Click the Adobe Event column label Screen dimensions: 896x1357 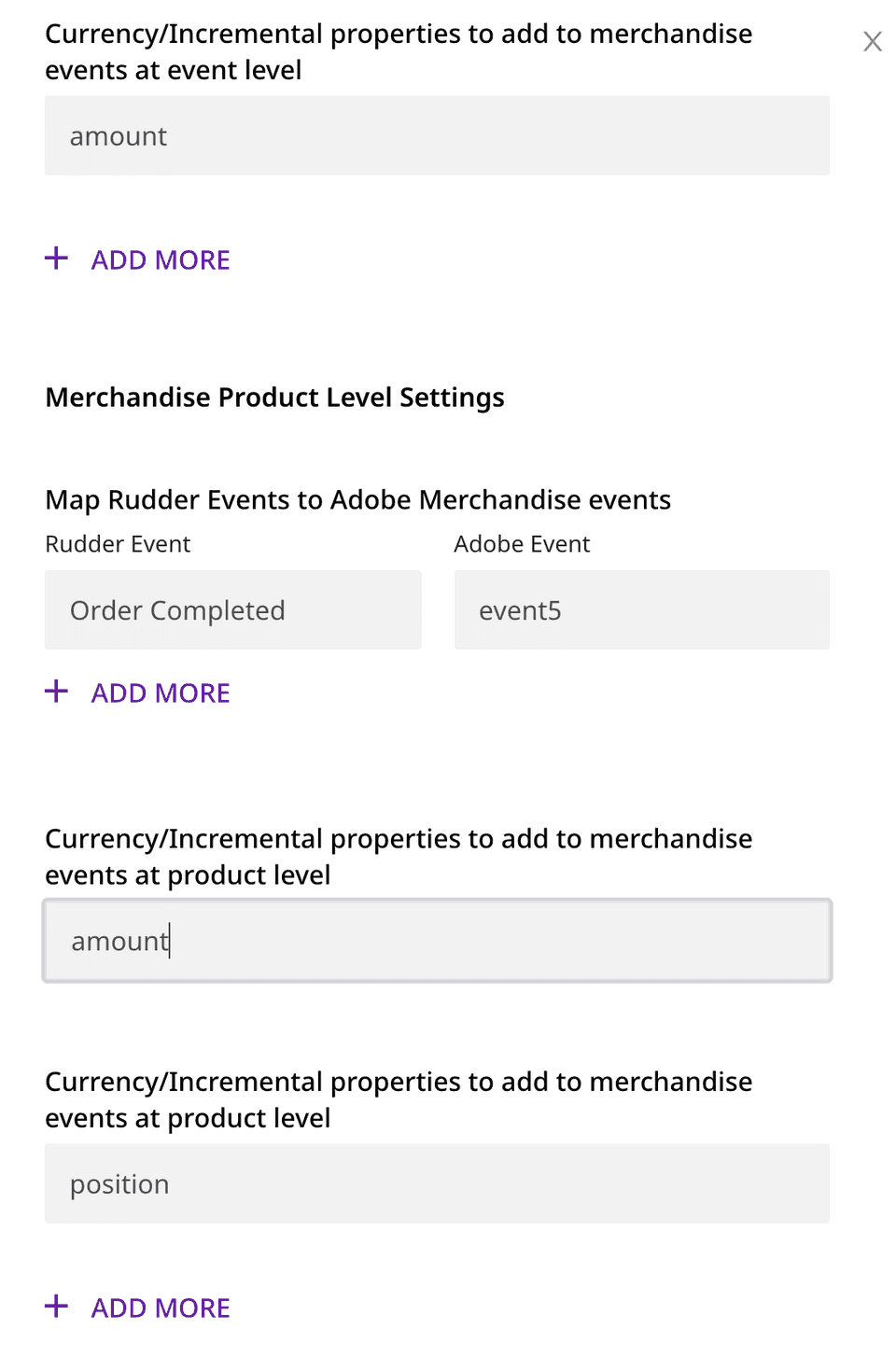click(522, 544)
